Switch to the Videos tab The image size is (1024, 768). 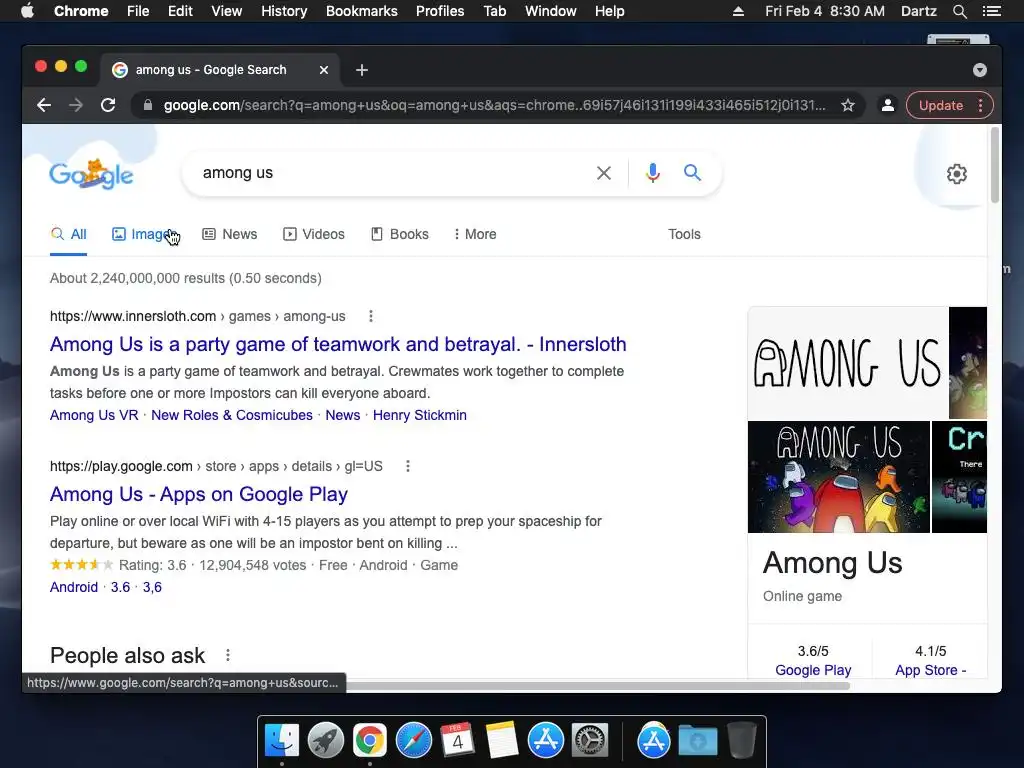pos(313,234)
